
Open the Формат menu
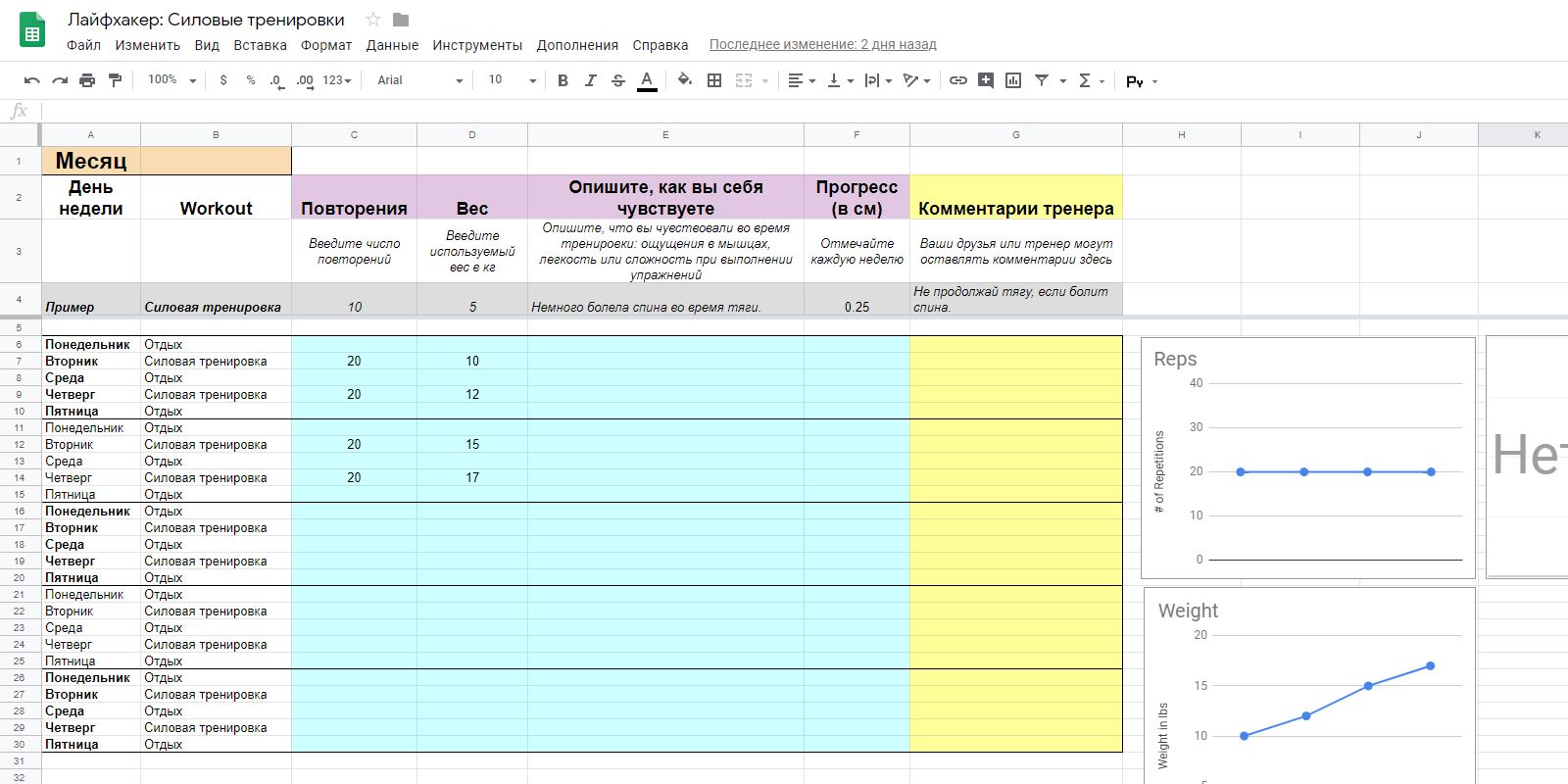[x=326, y=45]
